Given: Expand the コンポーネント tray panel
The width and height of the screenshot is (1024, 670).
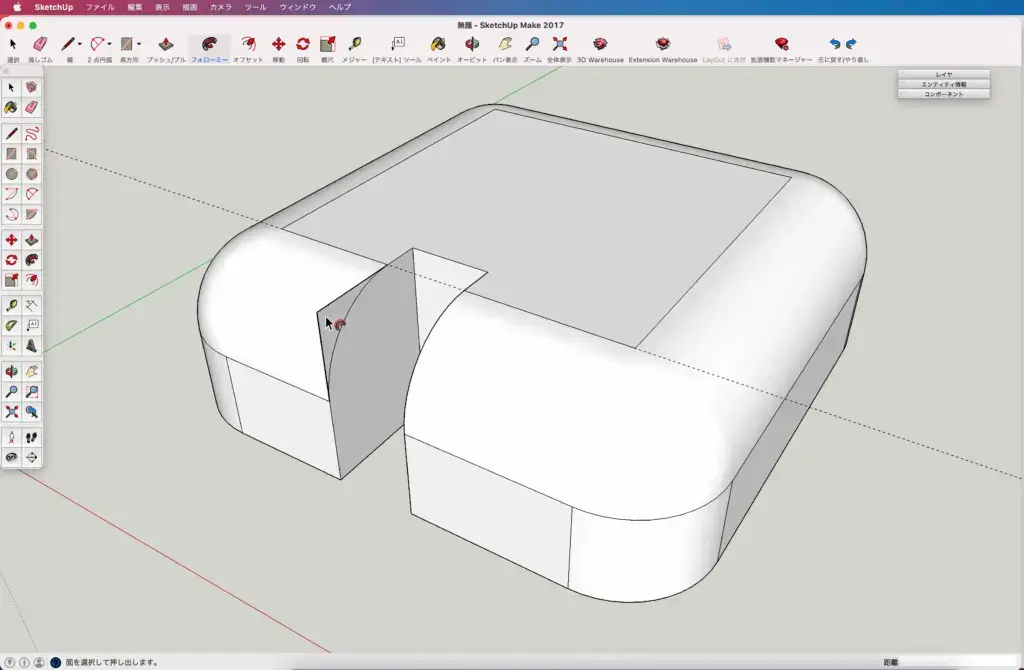Looking at the screenshot, I should click(x=944, y=94).
